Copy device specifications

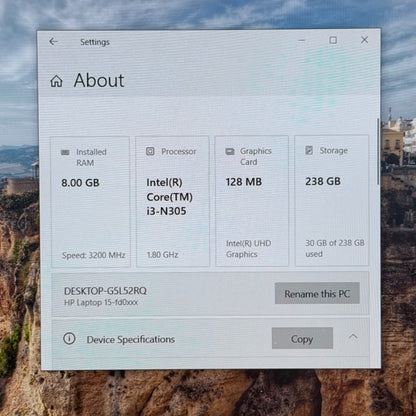point(302,338)
